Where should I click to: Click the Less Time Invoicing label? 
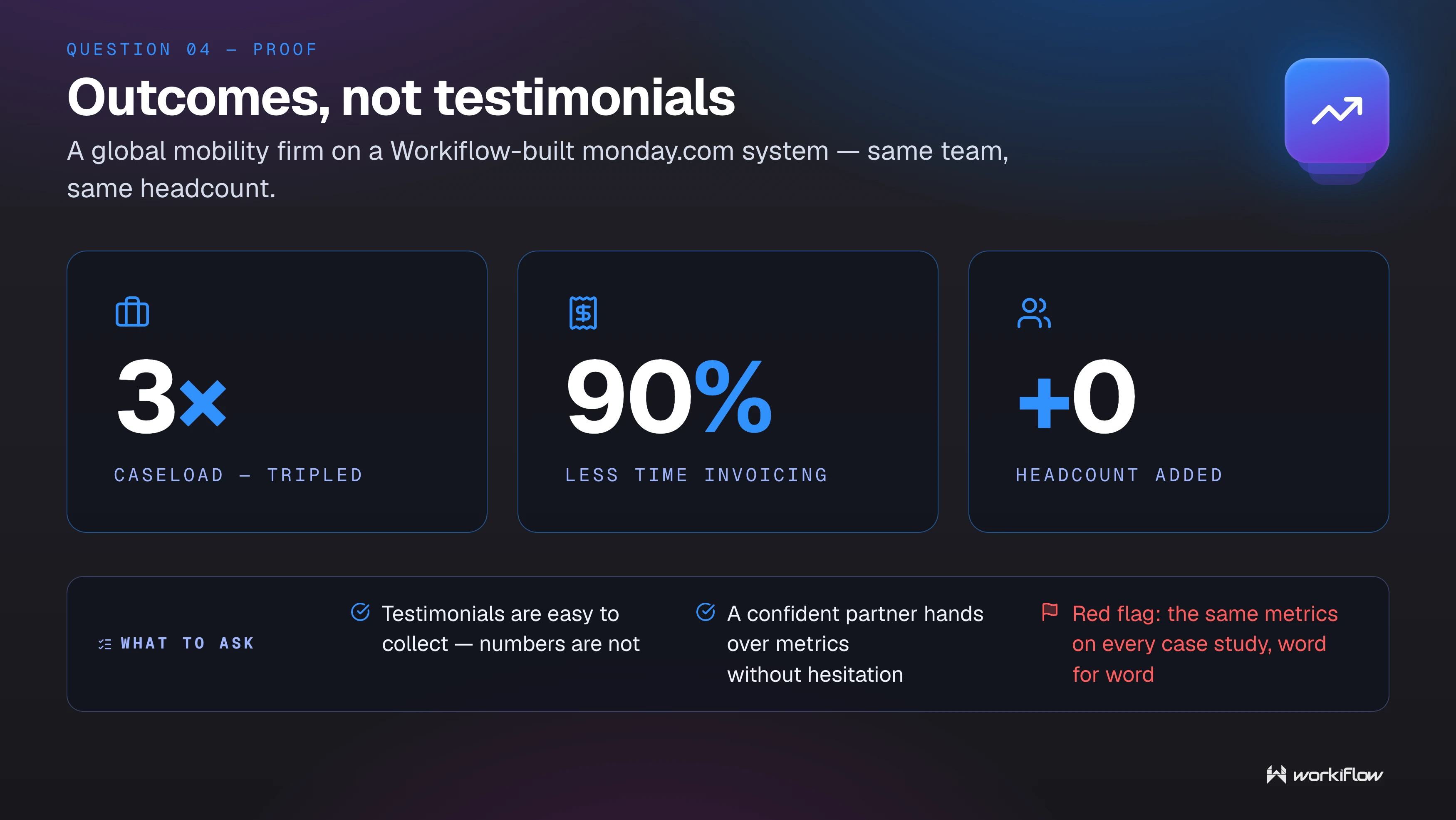pyautogui.click(x=696, y=475)
